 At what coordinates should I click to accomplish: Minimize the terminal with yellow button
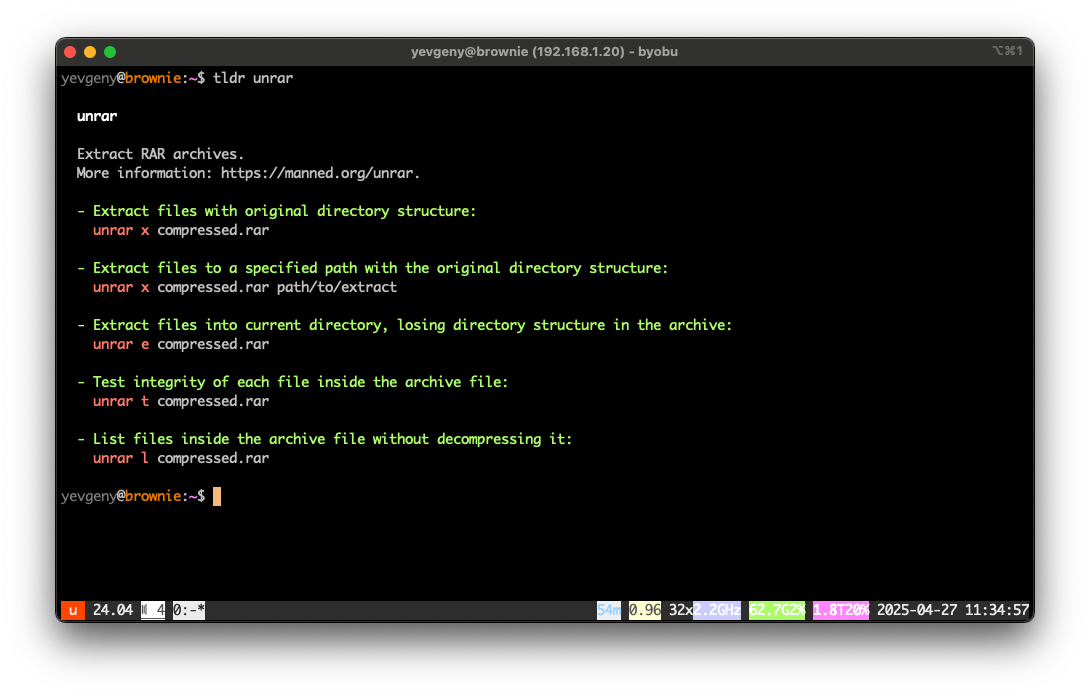[90, 51]
